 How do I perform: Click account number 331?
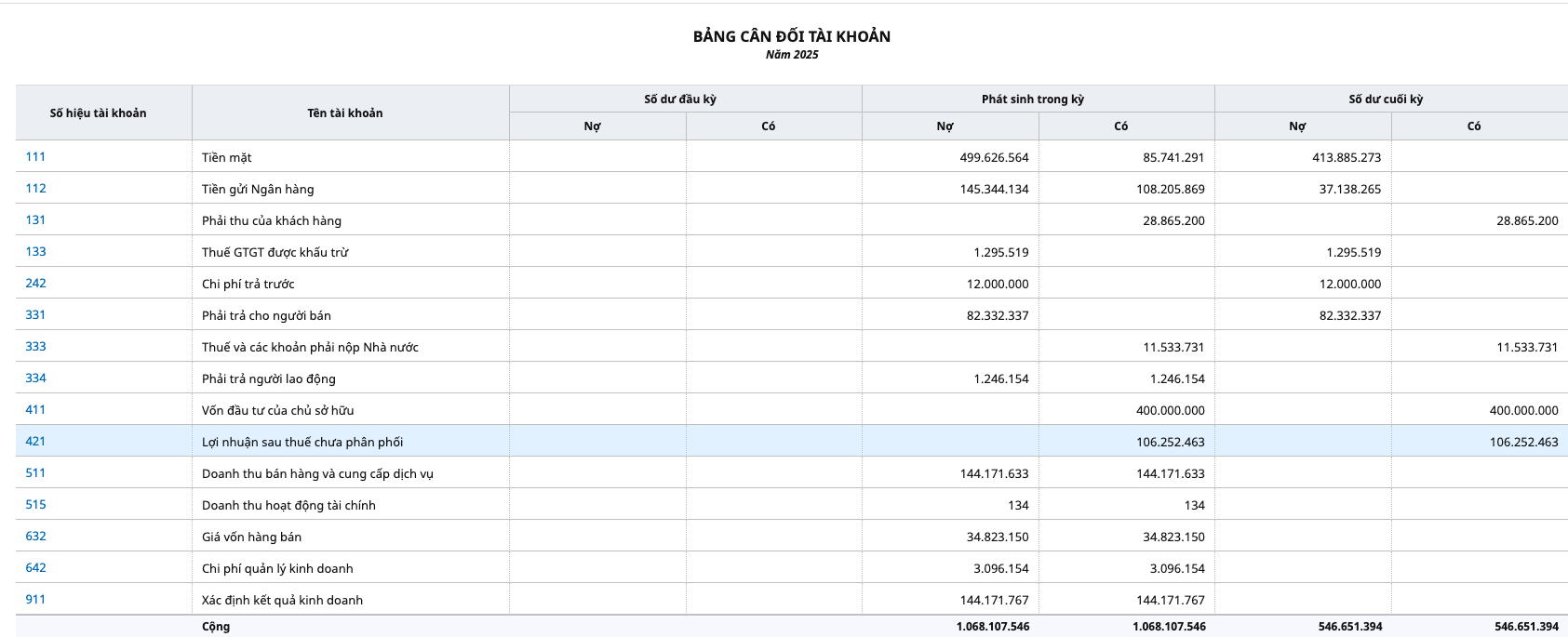[x=35, y=315]
